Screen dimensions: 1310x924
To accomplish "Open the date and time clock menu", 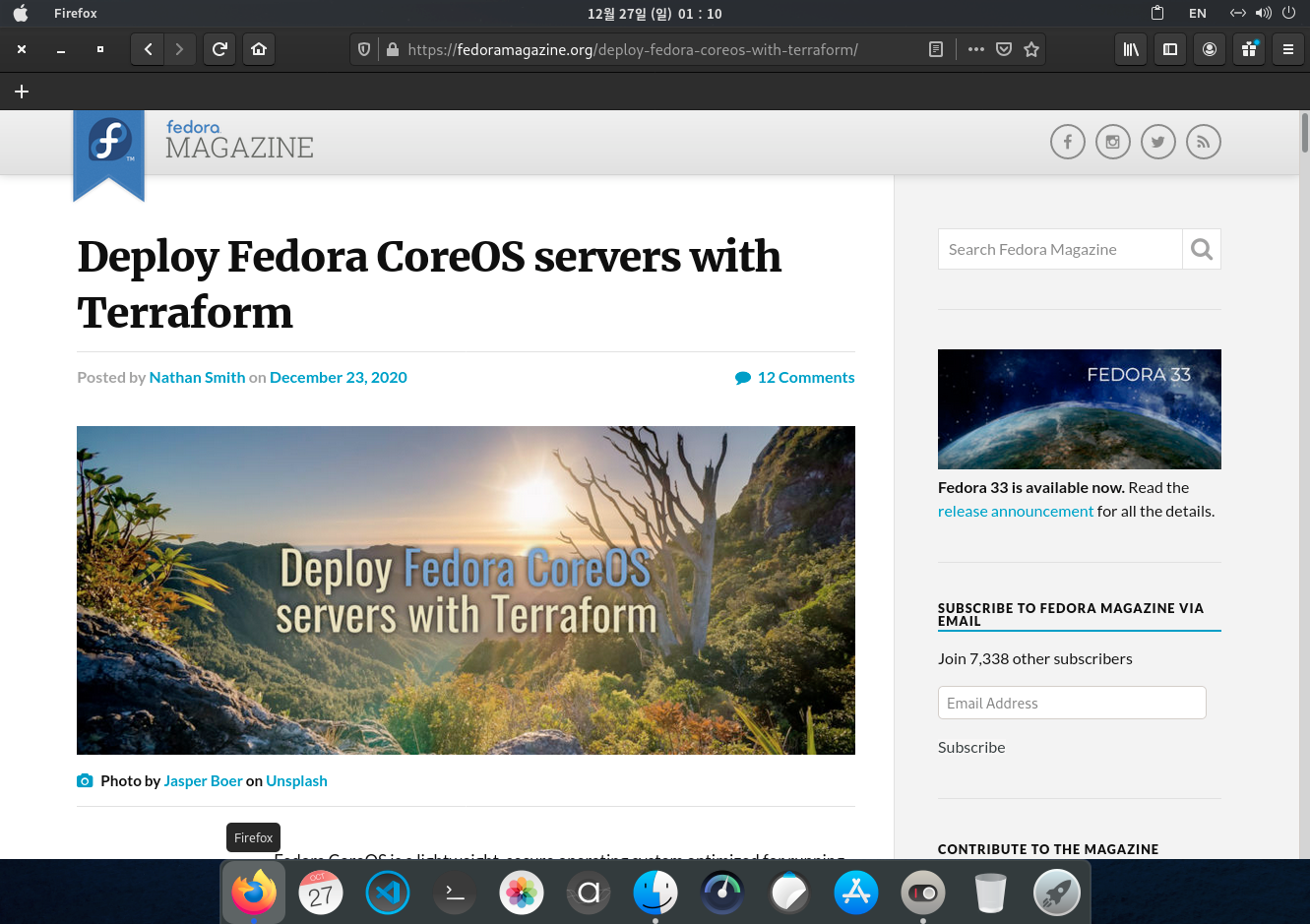I will coord(655,13).
